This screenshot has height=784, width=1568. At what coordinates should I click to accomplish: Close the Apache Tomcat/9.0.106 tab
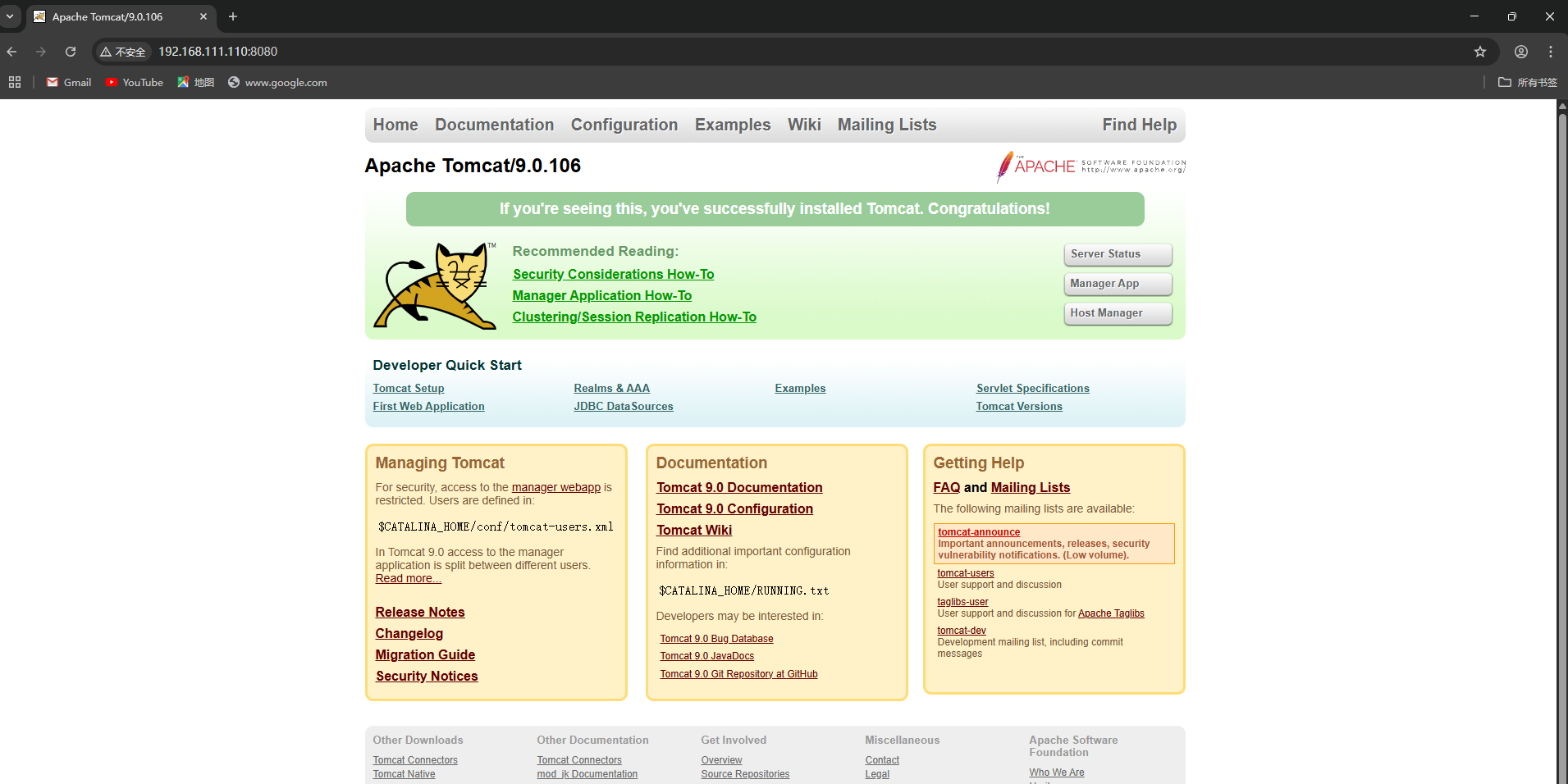[203, 16]
